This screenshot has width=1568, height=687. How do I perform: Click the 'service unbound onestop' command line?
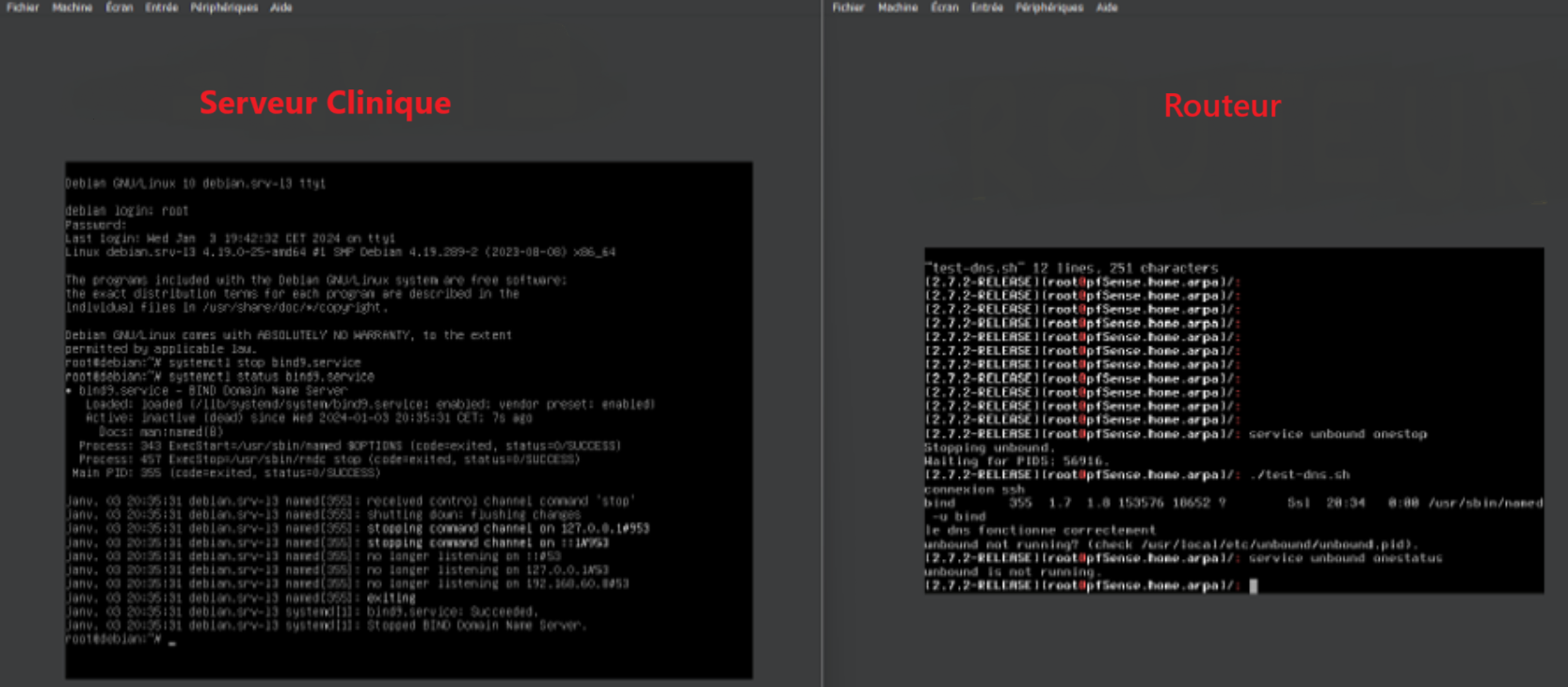click(1337, 434)
